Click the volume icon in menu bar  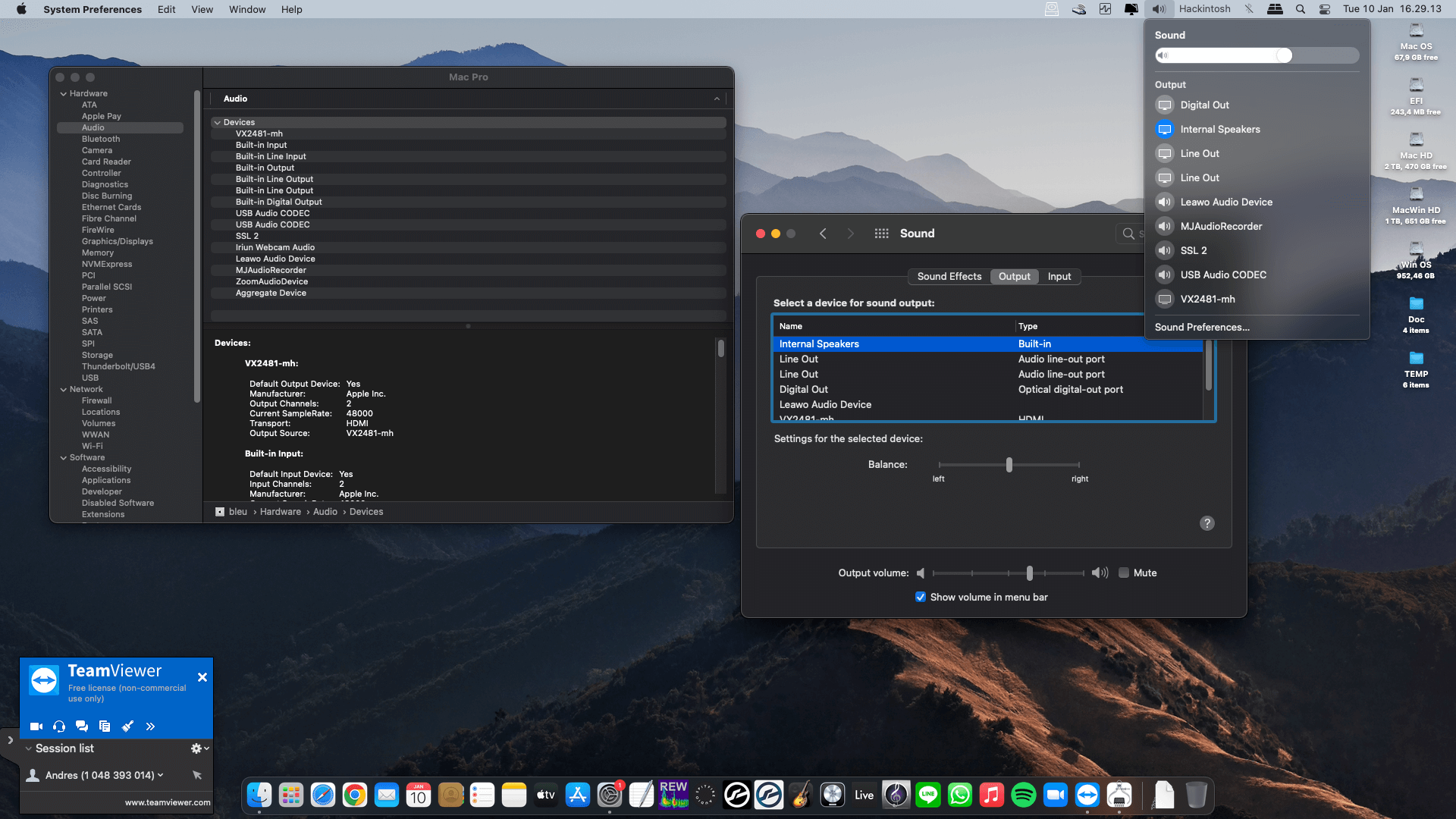tap(1159, 9)
